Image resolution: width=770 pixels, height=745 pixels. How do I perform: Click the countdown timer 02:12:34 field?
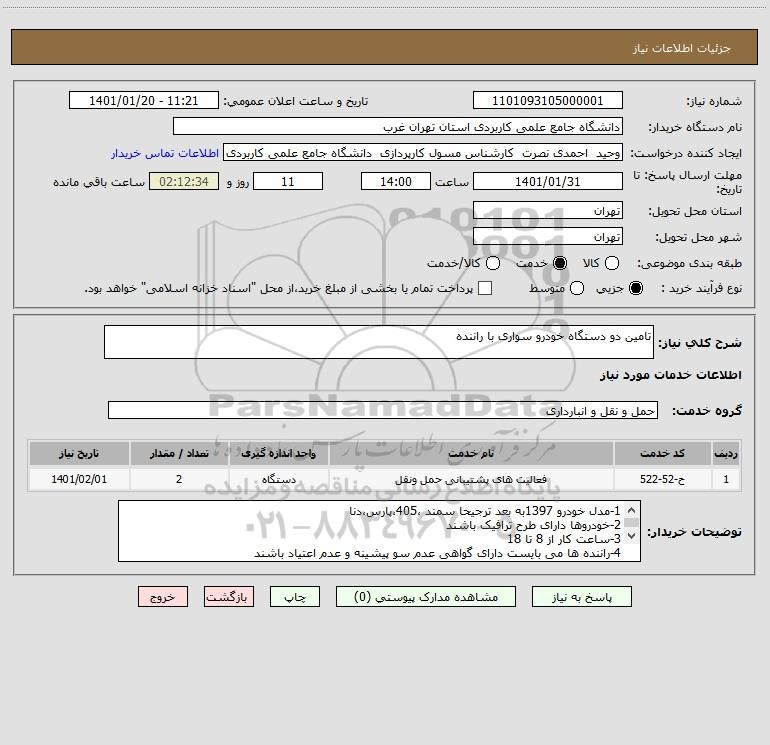[x=184, y=181]
